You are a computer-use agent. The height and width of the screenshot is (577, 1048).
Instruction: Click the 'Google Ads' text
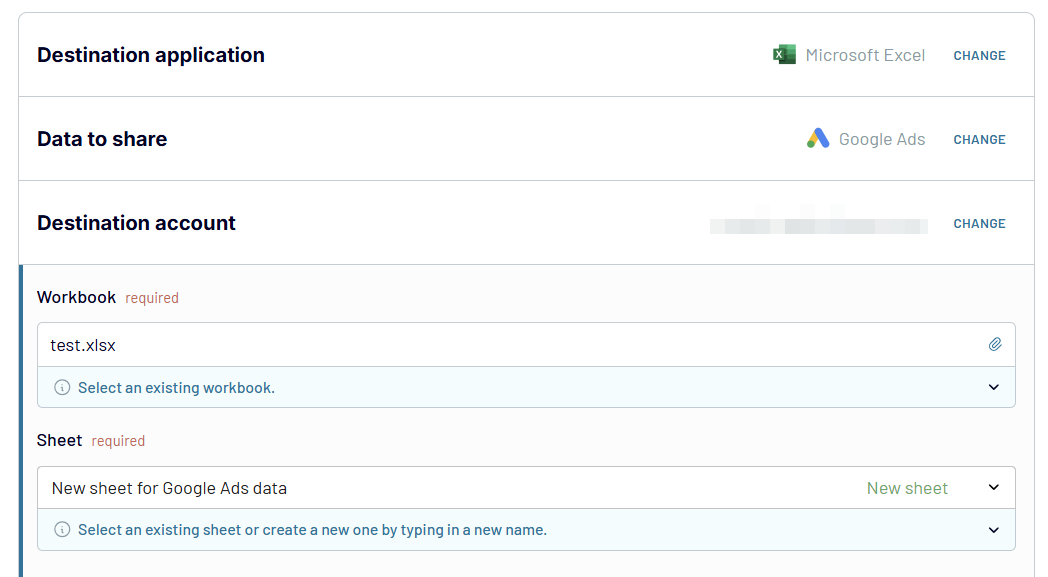pyautogui.click(x=882, y=140)
